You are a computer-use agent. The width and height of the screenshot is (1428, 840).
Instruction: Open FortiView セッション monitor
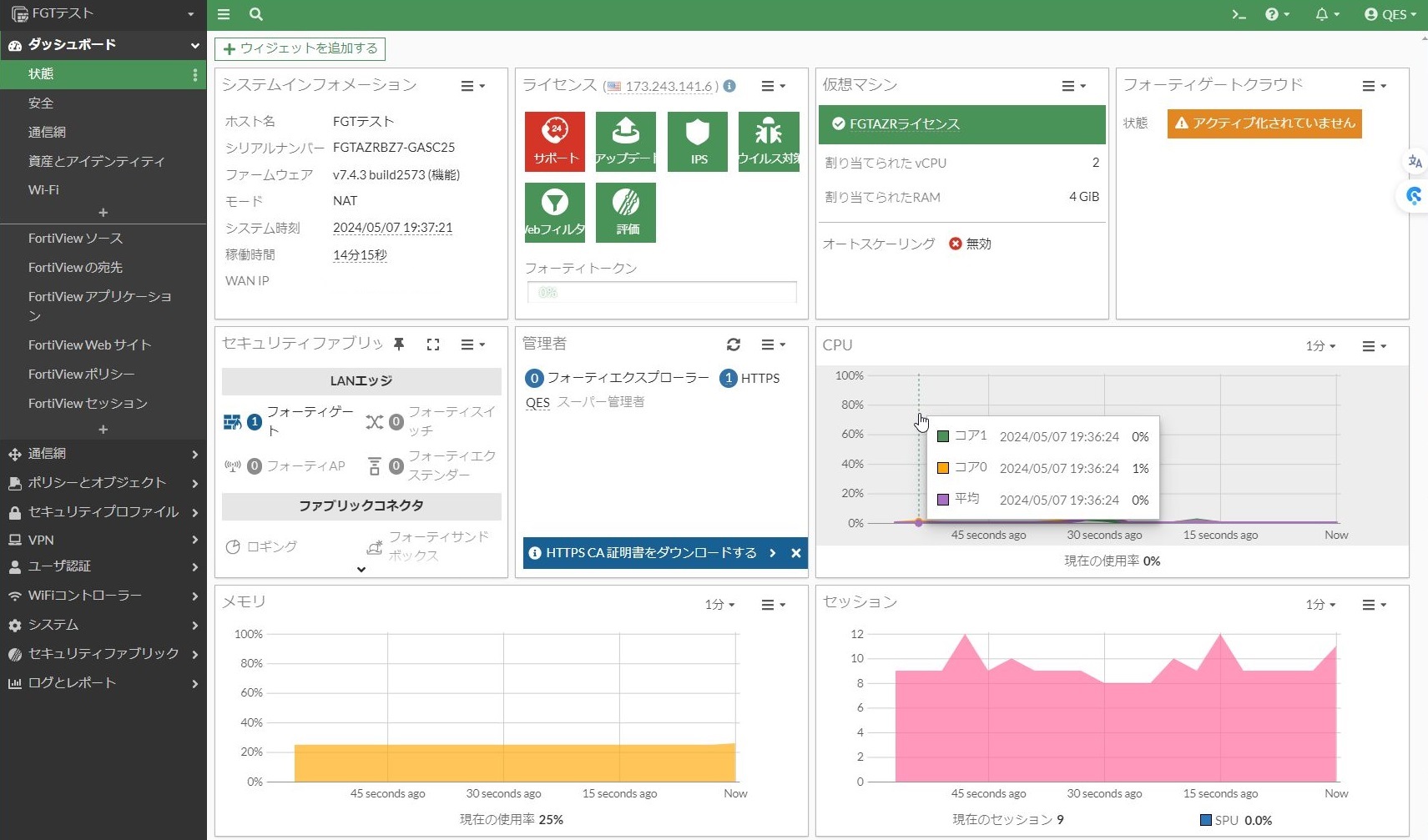(88, 404)
